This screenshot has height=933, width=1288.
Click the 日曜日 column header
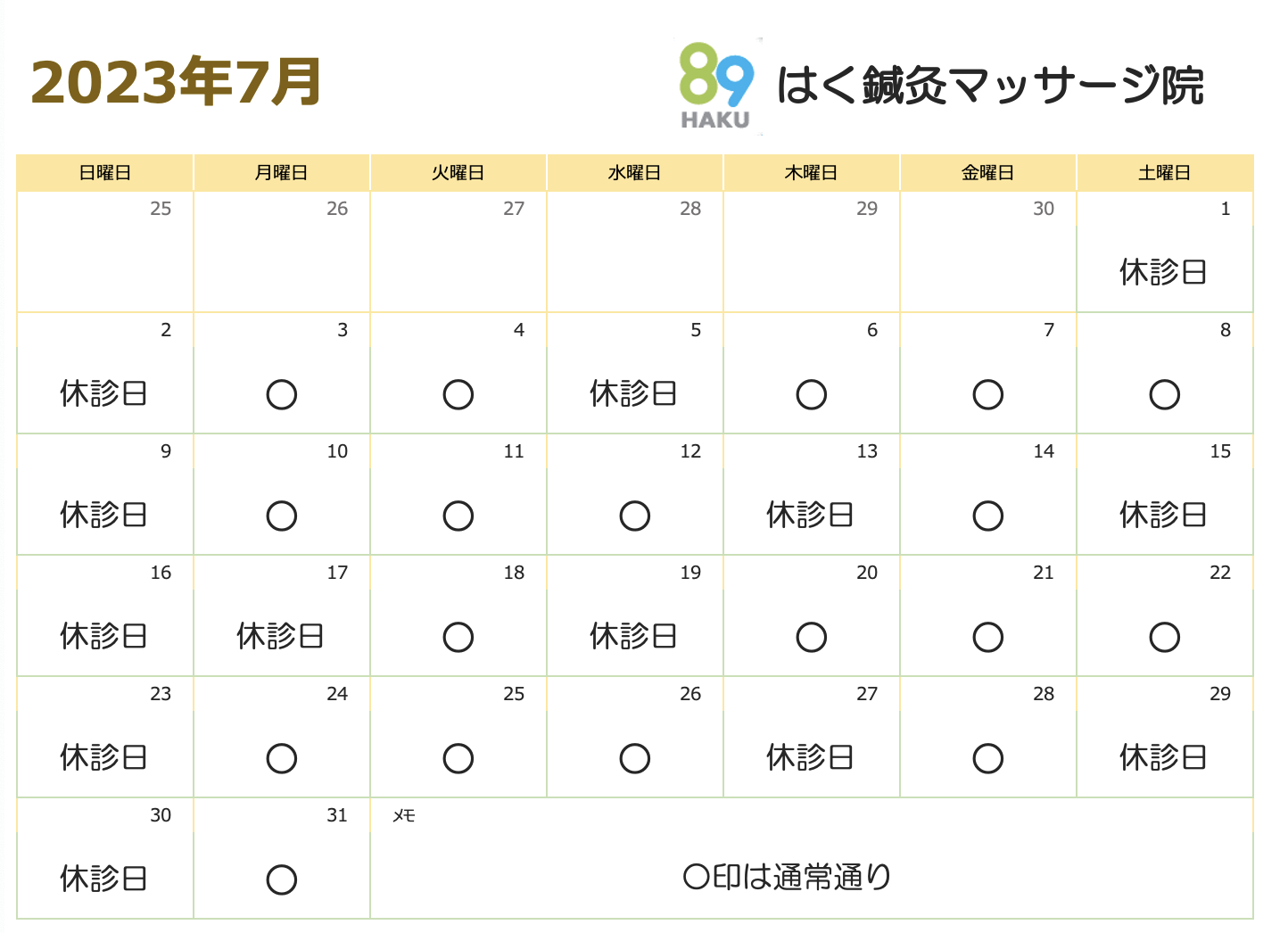pos(105,173)
